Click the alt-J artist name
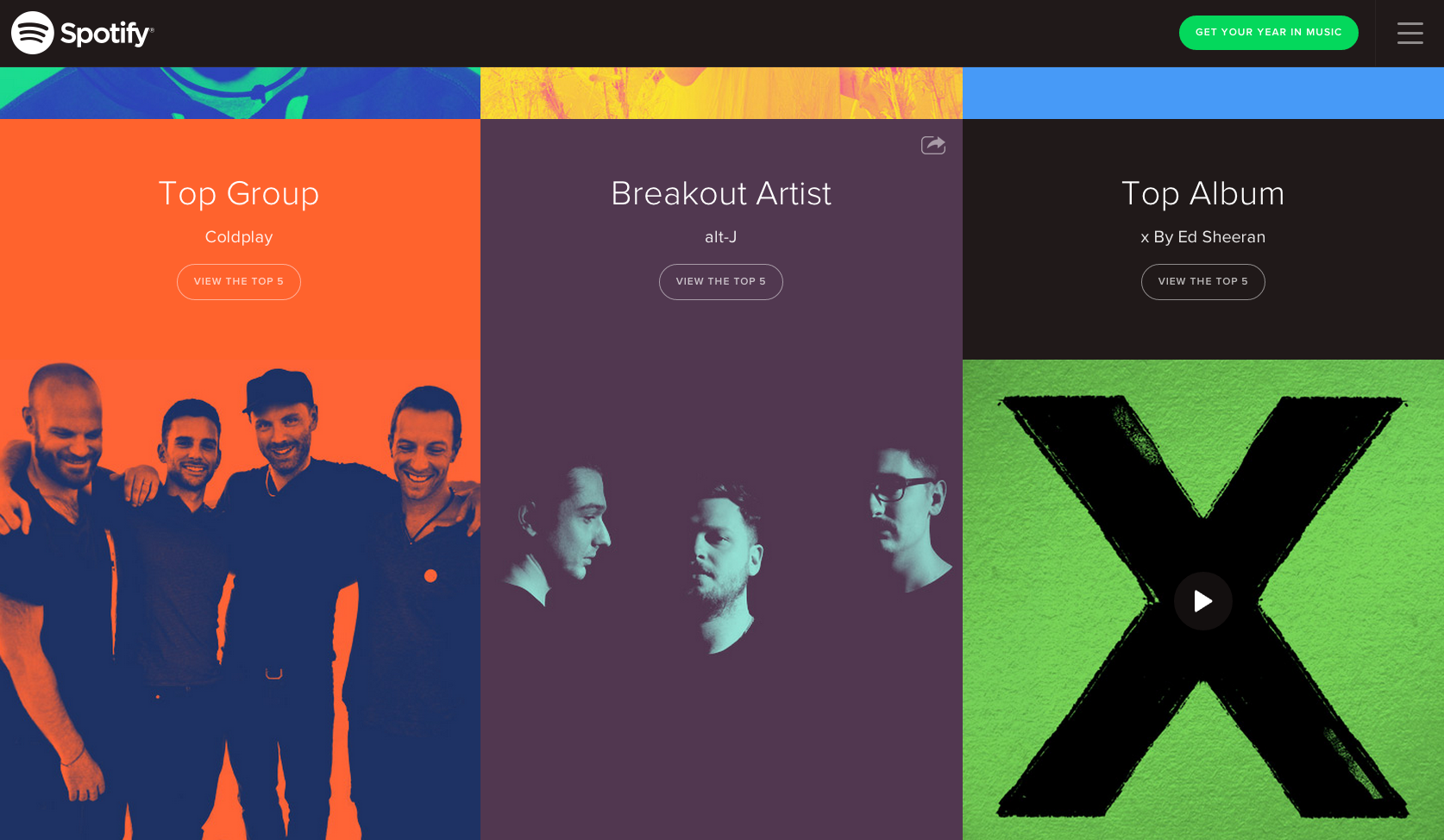The image size is (1444, 840). [x=721, y=237]
